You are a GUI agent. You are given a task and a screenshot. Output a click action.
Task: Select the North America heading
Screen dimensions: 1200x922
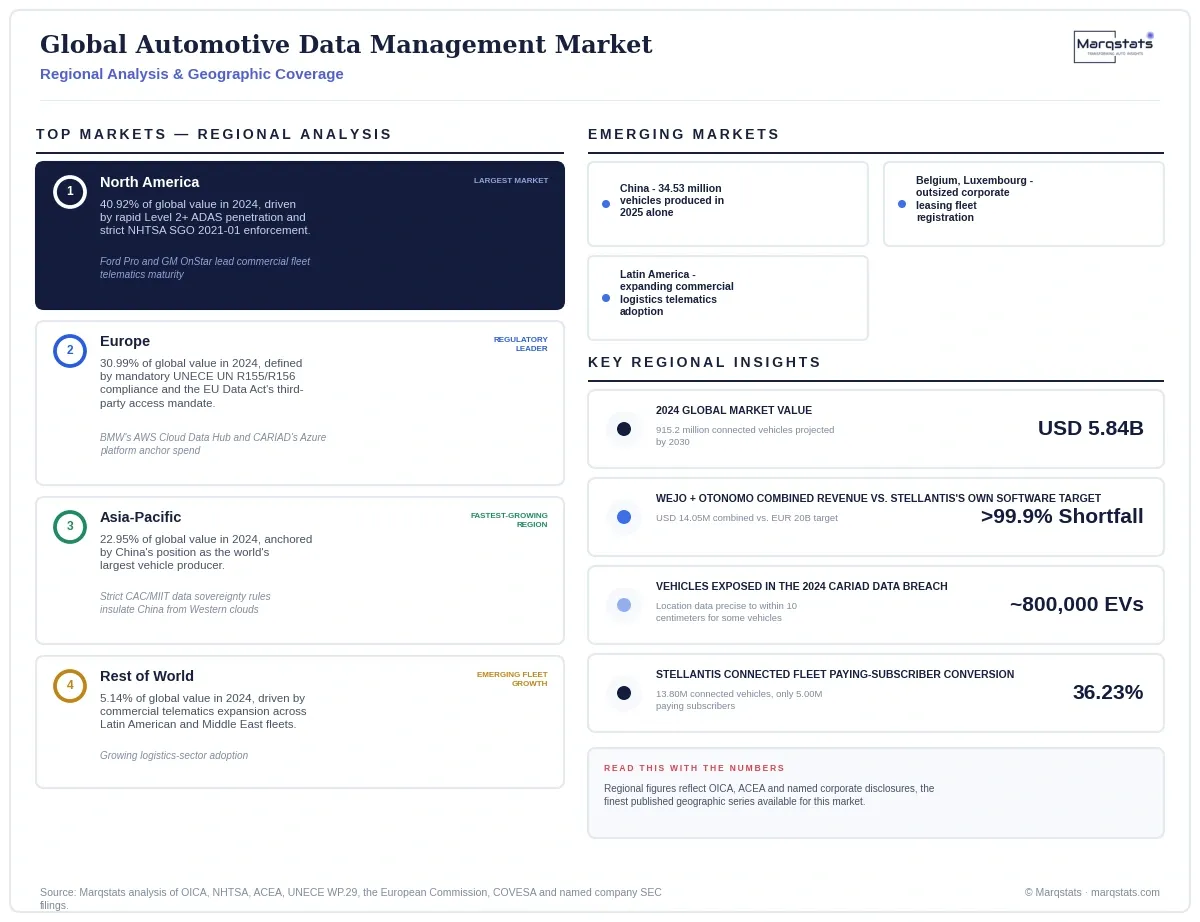pyautogui.click(x=150, y=182)
